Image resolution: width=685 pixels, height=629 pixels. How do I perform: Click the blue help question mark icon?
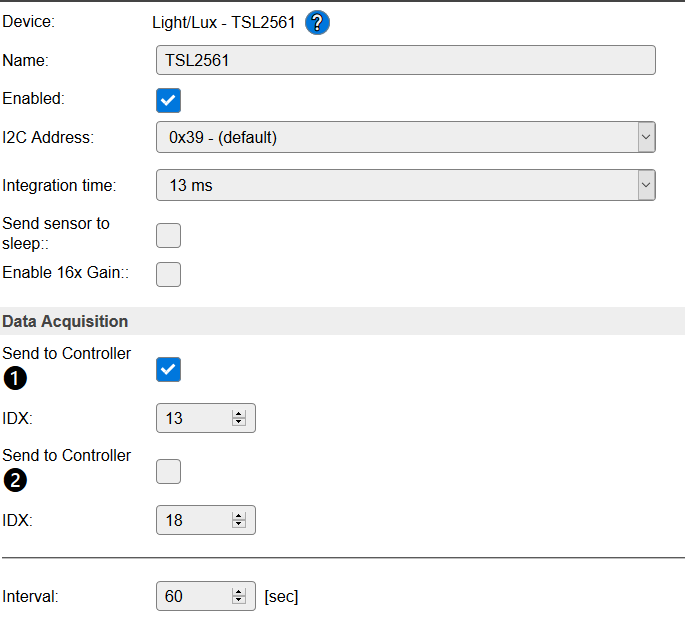[x=317, y=23]
